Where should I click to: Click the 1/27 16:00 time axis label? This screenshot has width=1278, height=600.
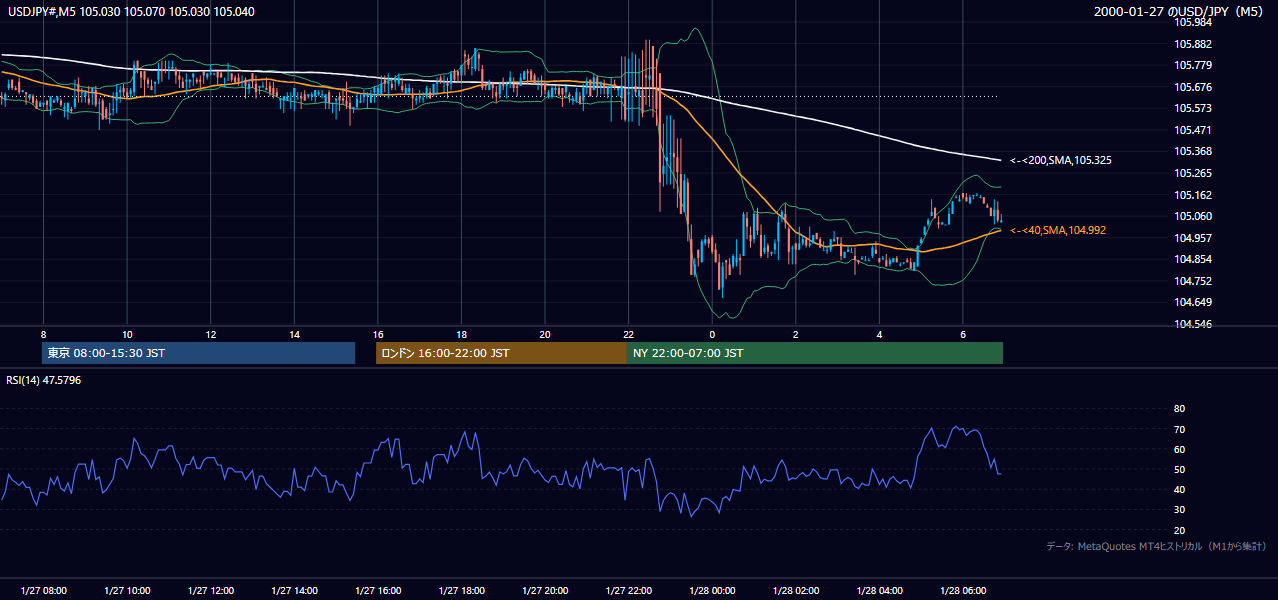[378, 591]
